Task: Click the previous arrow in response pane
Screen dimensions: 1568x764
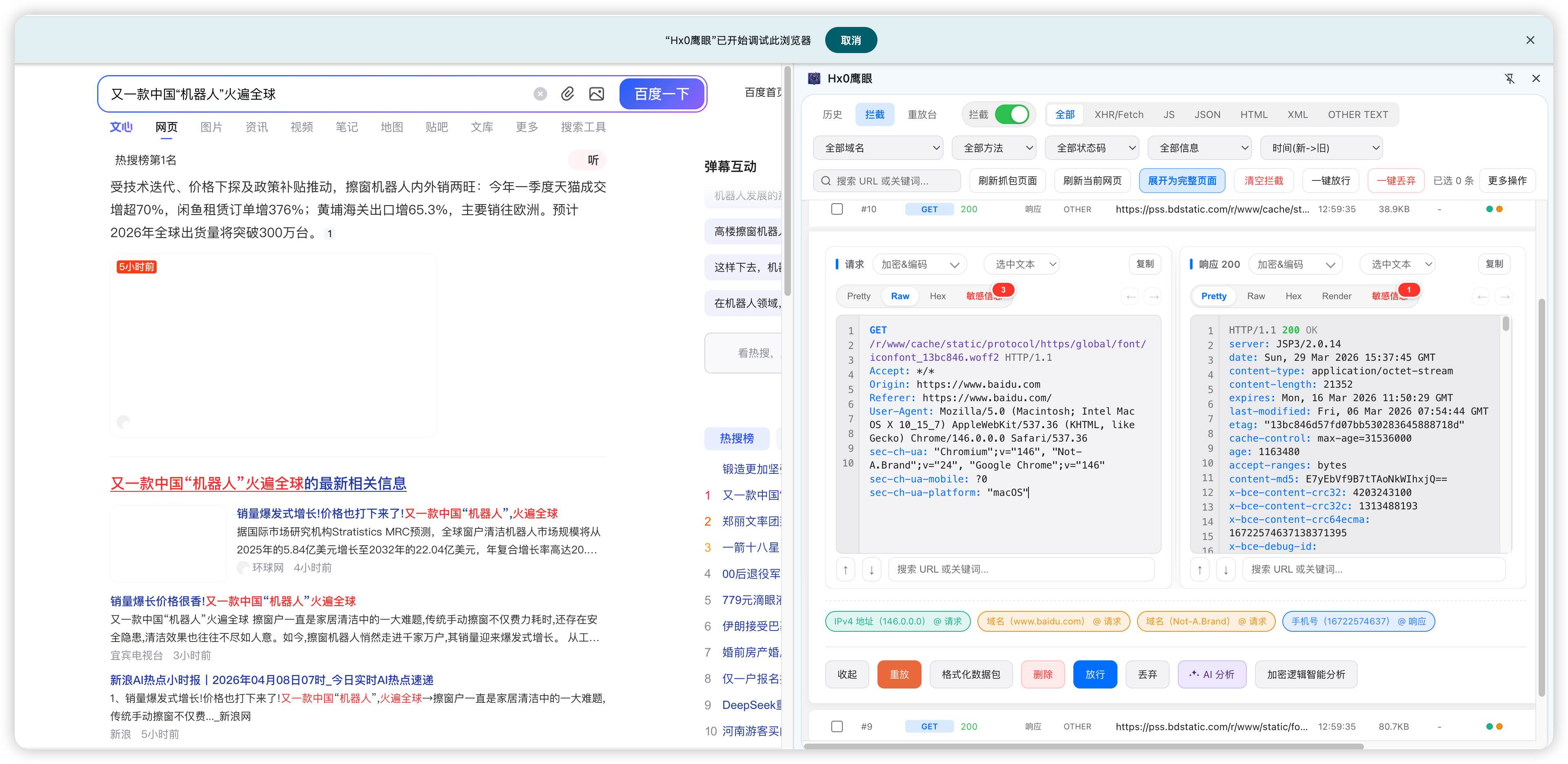Action: (x=1481, y=296)
